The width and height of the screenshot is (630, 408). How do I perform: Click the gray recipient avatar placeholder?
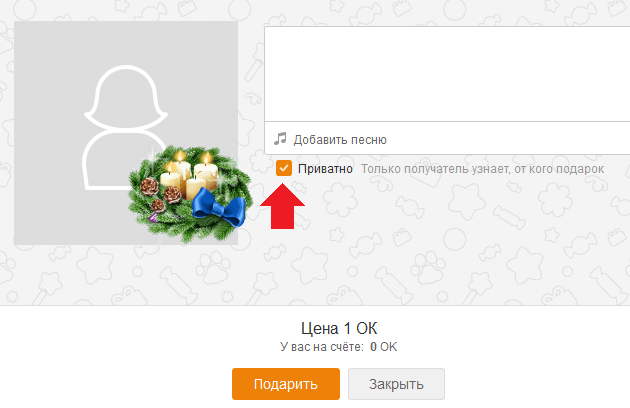coord(126,133)
